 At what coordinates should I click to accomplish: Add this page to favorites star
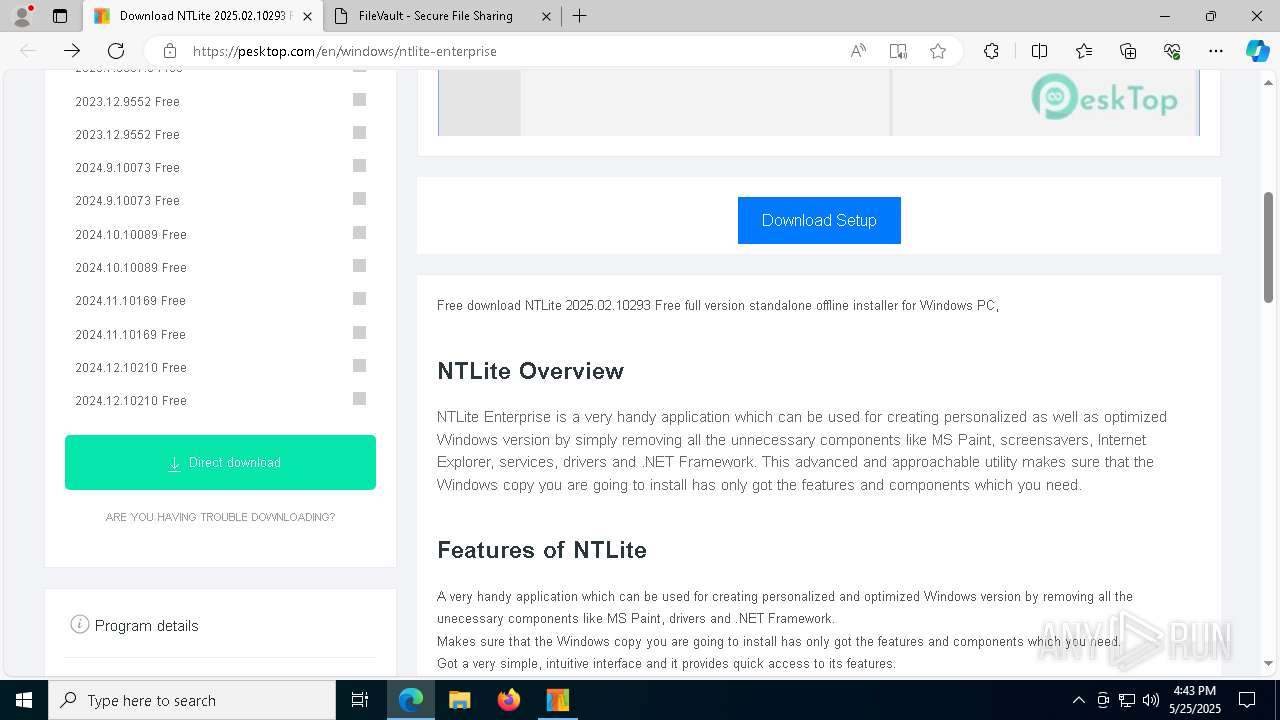coord(938,51)
